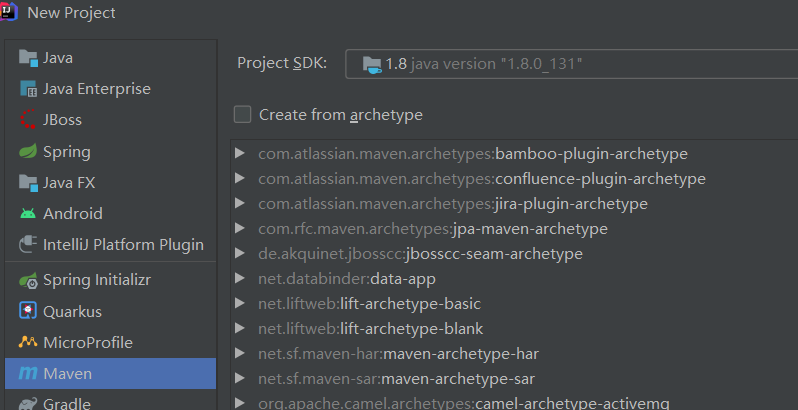Select maven-archetype-har row text
Screen dimensions: 798x410
click(398, 354)
